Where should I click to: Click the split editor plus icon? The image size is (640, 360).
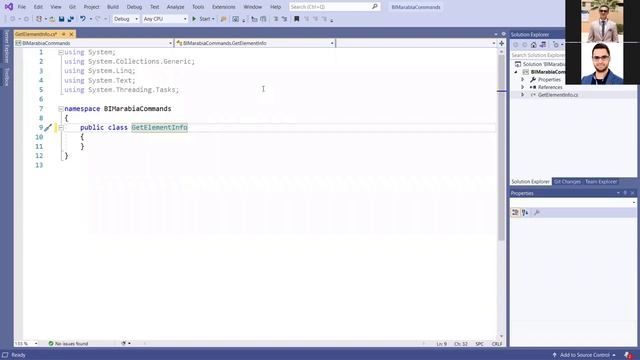501,43
